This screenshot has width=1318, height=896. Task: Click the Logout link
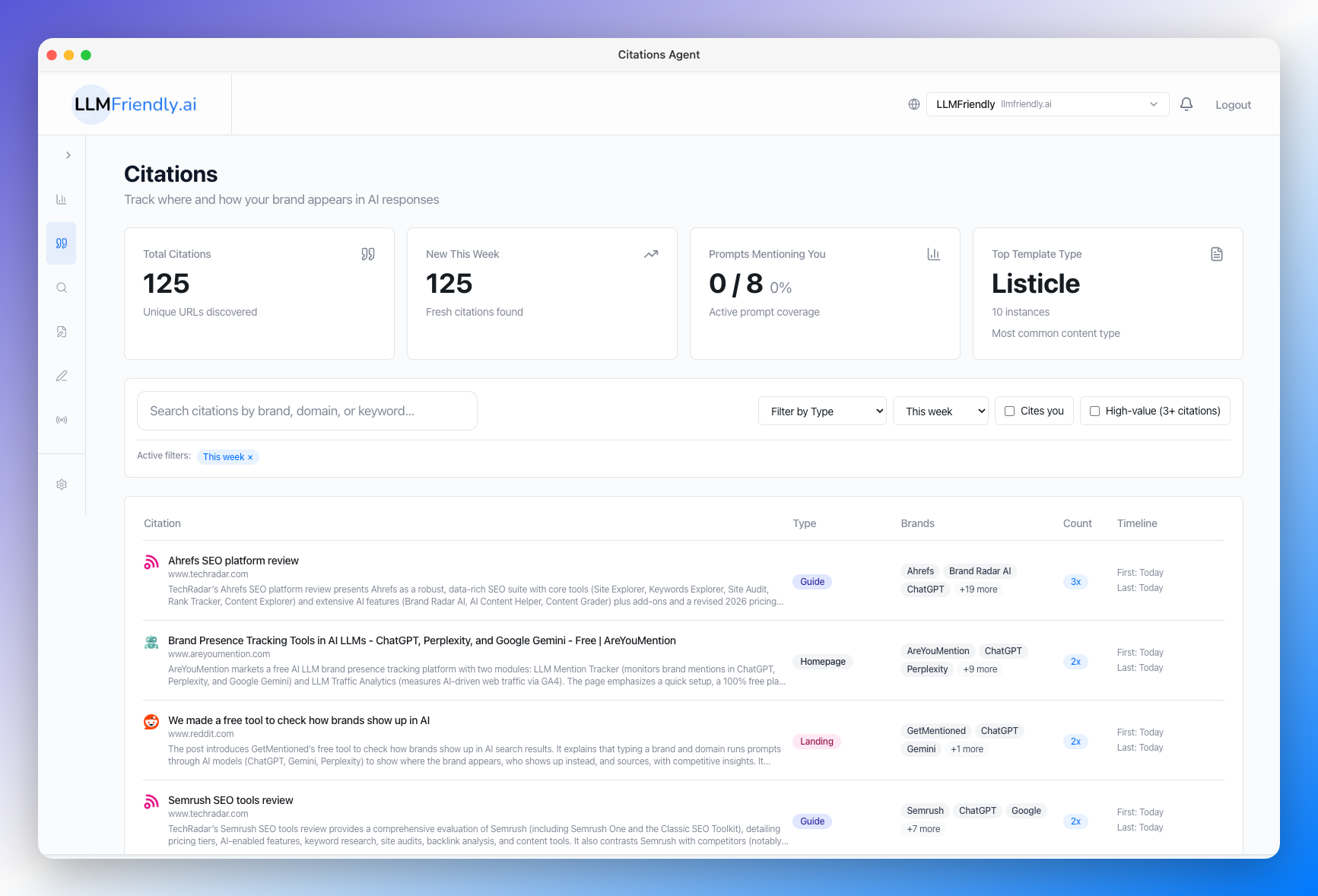1233,105
